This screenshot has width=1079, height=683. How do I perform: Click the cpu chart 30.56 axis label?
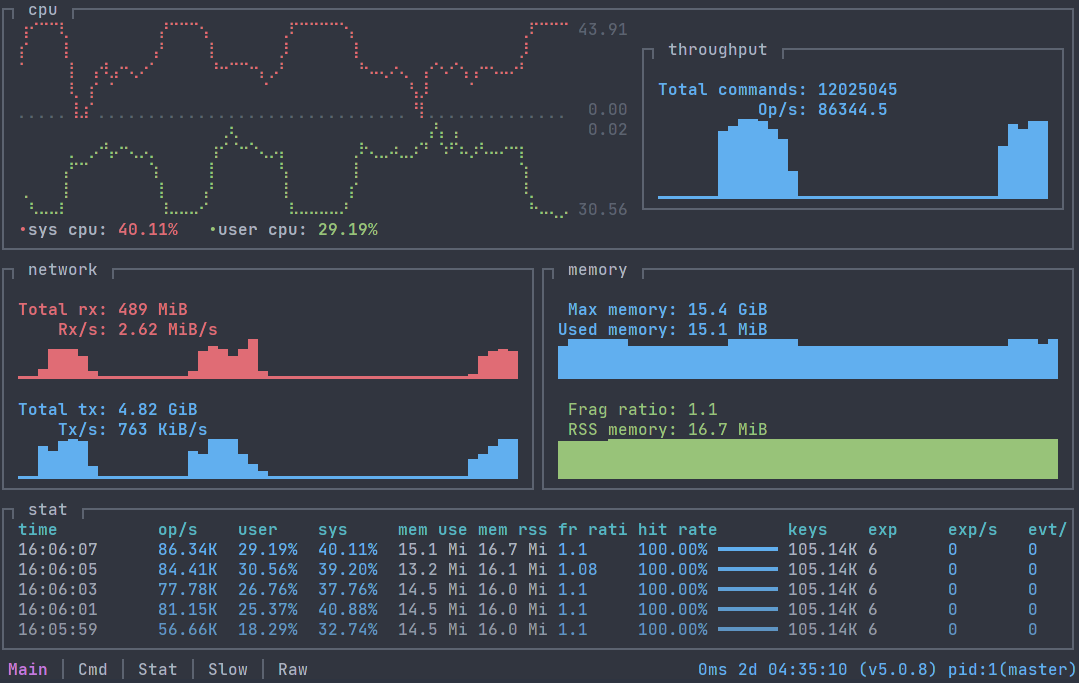603,210
